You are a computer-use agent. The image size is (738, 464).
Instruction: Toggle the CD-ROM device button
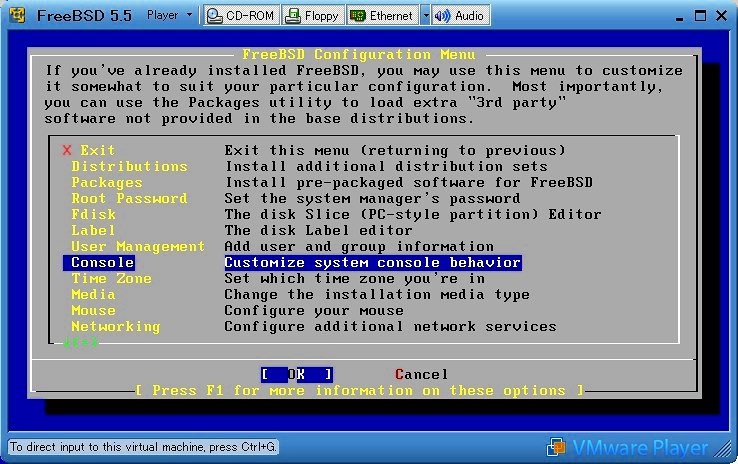241,15
